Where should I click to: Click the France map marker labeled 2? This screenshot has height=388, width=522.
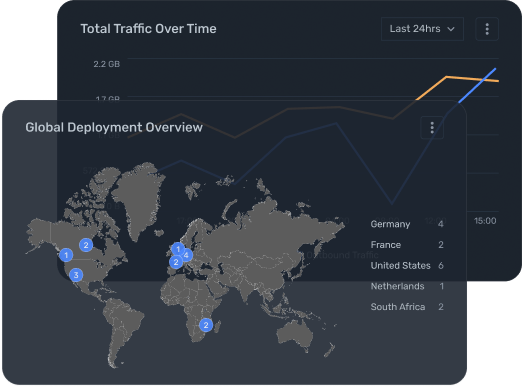coord(176,262)
